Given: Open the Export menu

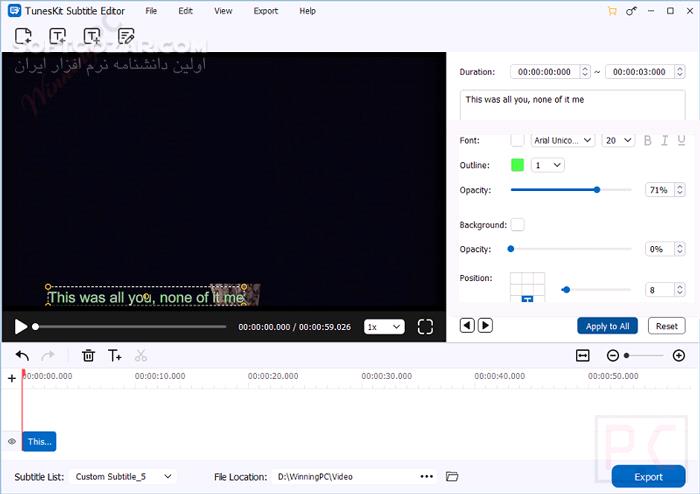Looking at the screenshot, I should 266,11.
